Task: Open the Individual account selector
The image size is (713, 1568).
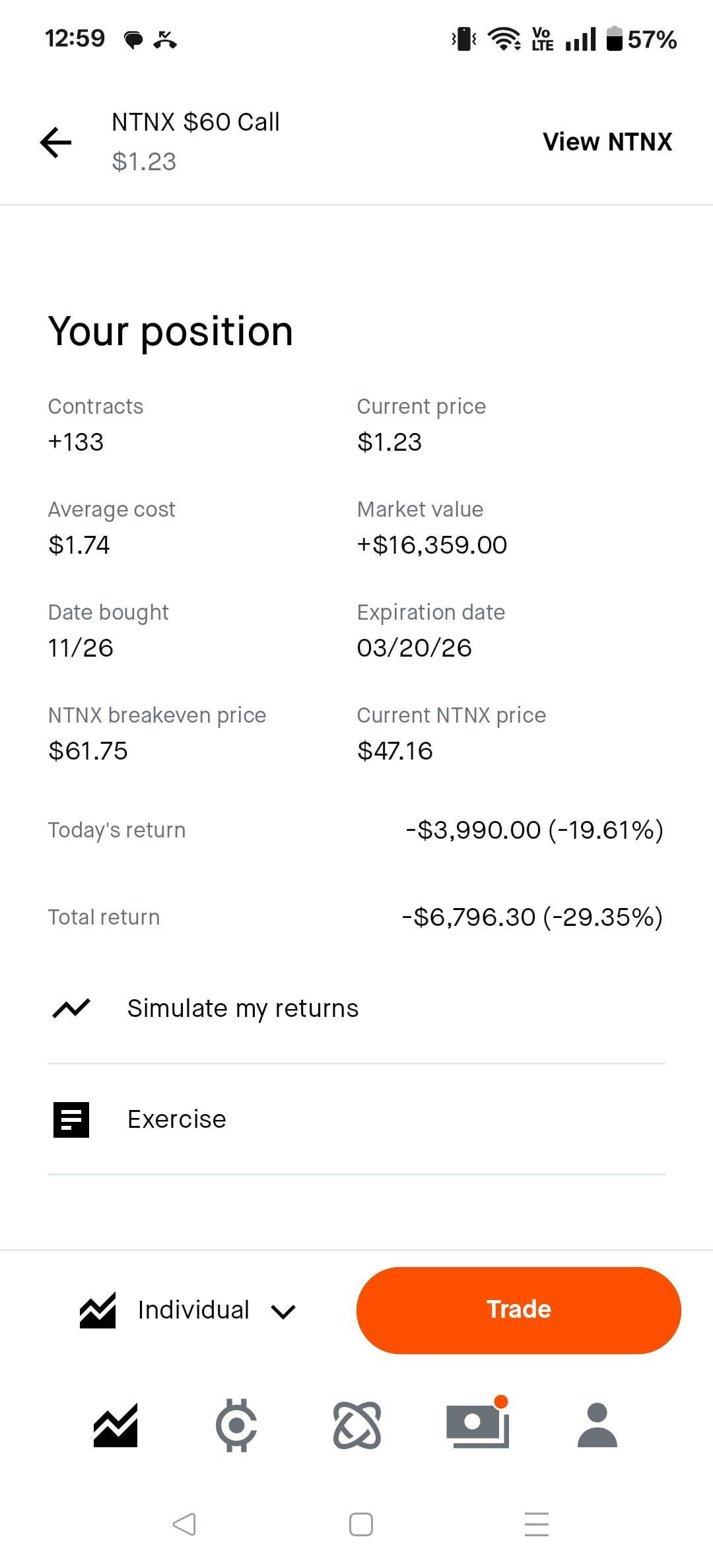Action: (193, 1310)
